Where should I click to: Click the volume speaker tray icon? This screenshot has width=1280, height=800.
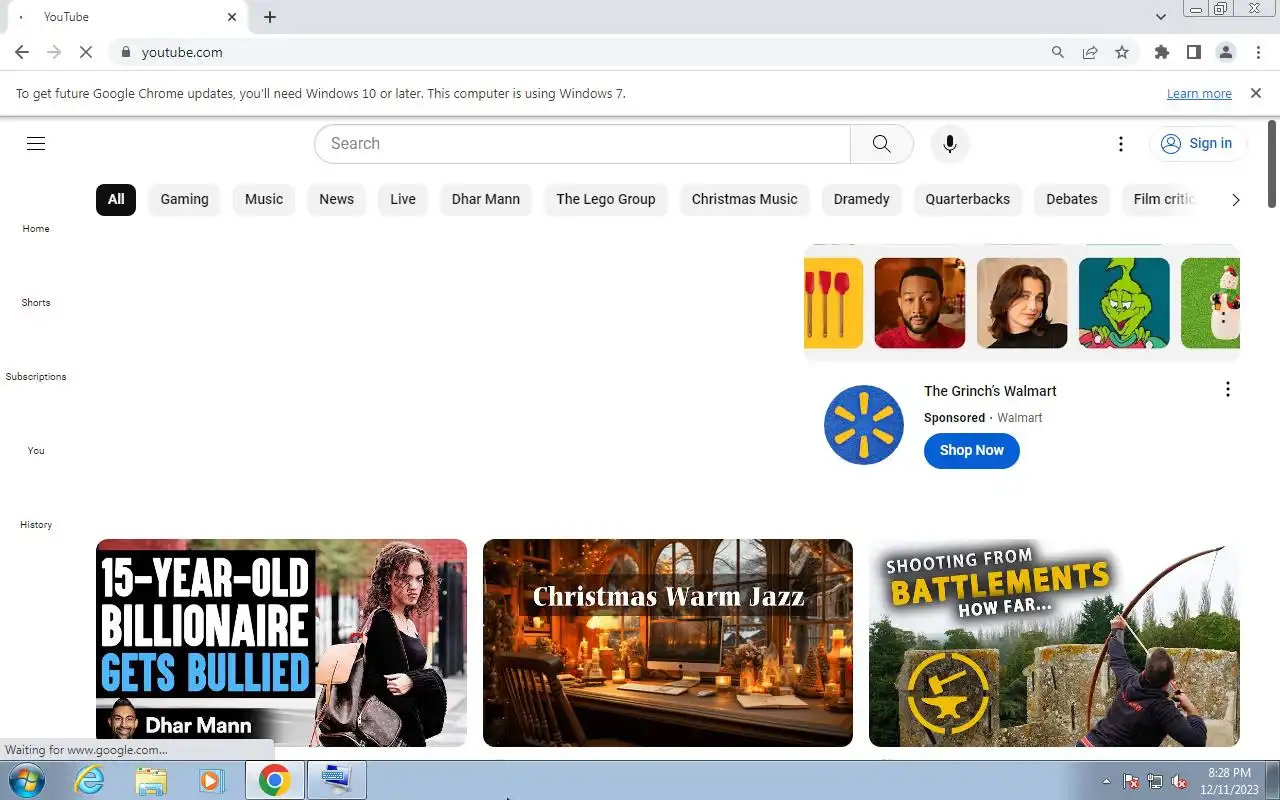[1179, 781]
